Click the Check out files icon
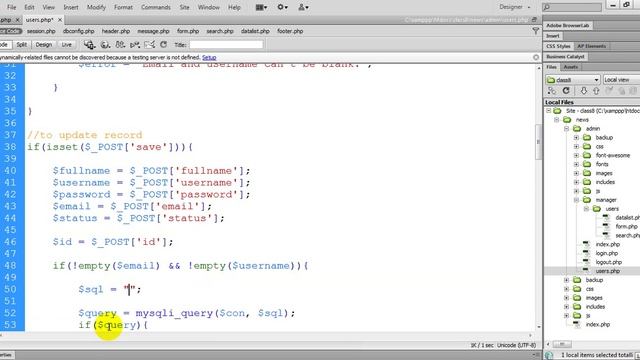The width and height of the screenshot is (640, 360). point(609,91)
